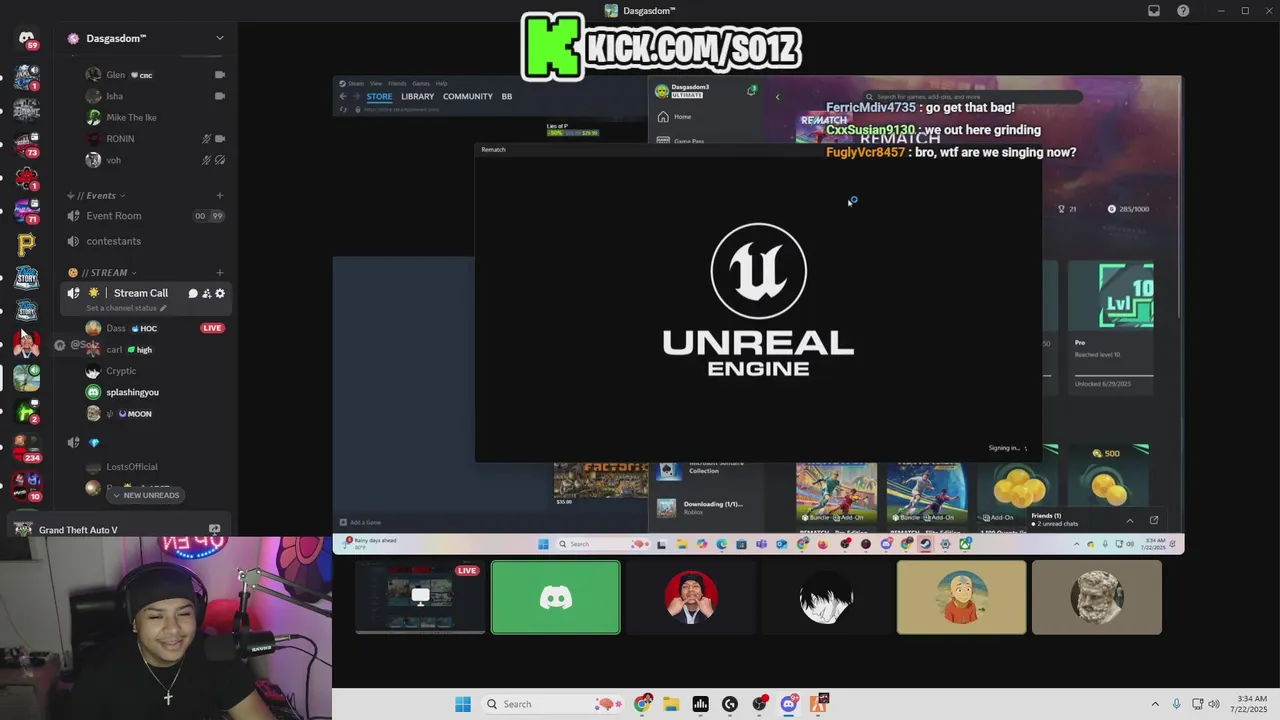1280x720 pixels.
Task: Join the Event Room voice channel
Action: [x=147, y=216]
